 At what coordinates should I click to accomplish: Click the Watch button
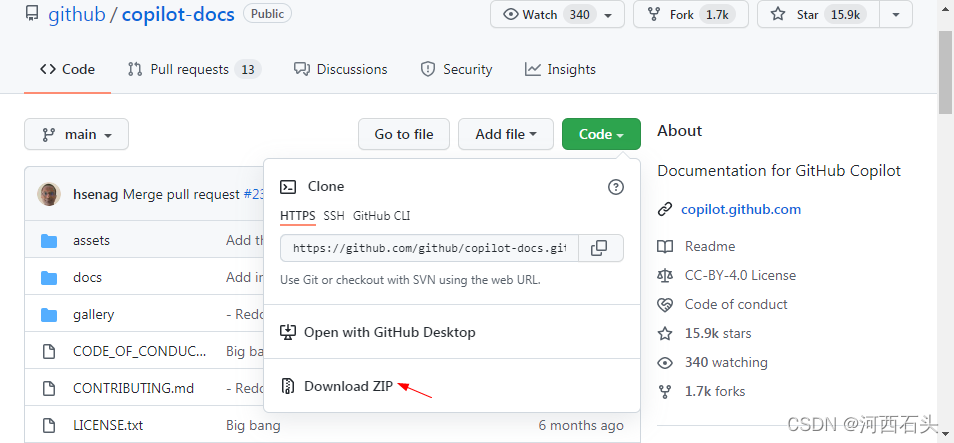pos(546,15)
